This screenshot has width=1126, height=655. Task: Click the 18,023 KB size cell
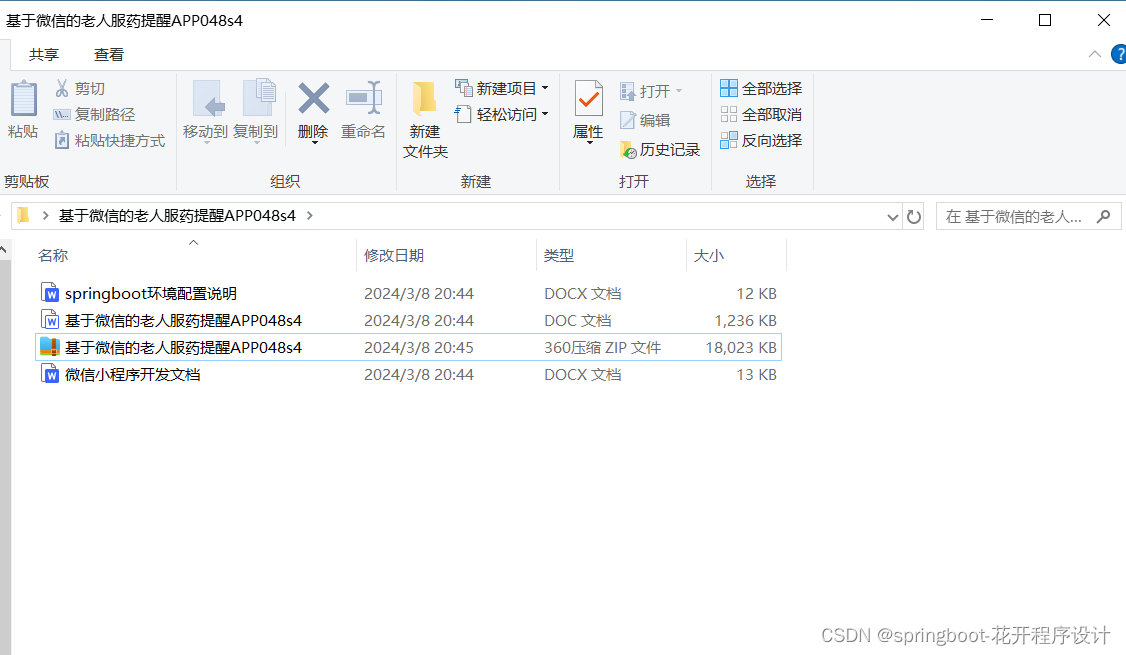tap(740, 348)
